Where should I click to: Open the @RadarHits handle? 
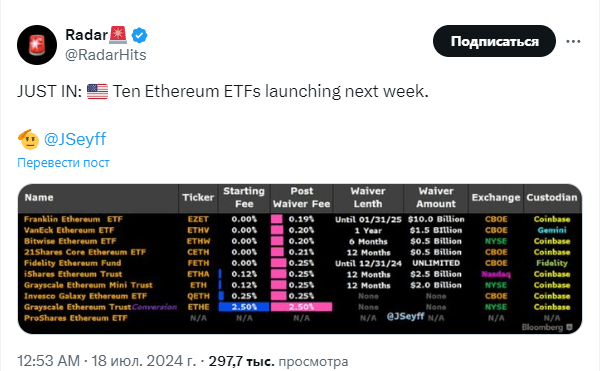[106, 55]
